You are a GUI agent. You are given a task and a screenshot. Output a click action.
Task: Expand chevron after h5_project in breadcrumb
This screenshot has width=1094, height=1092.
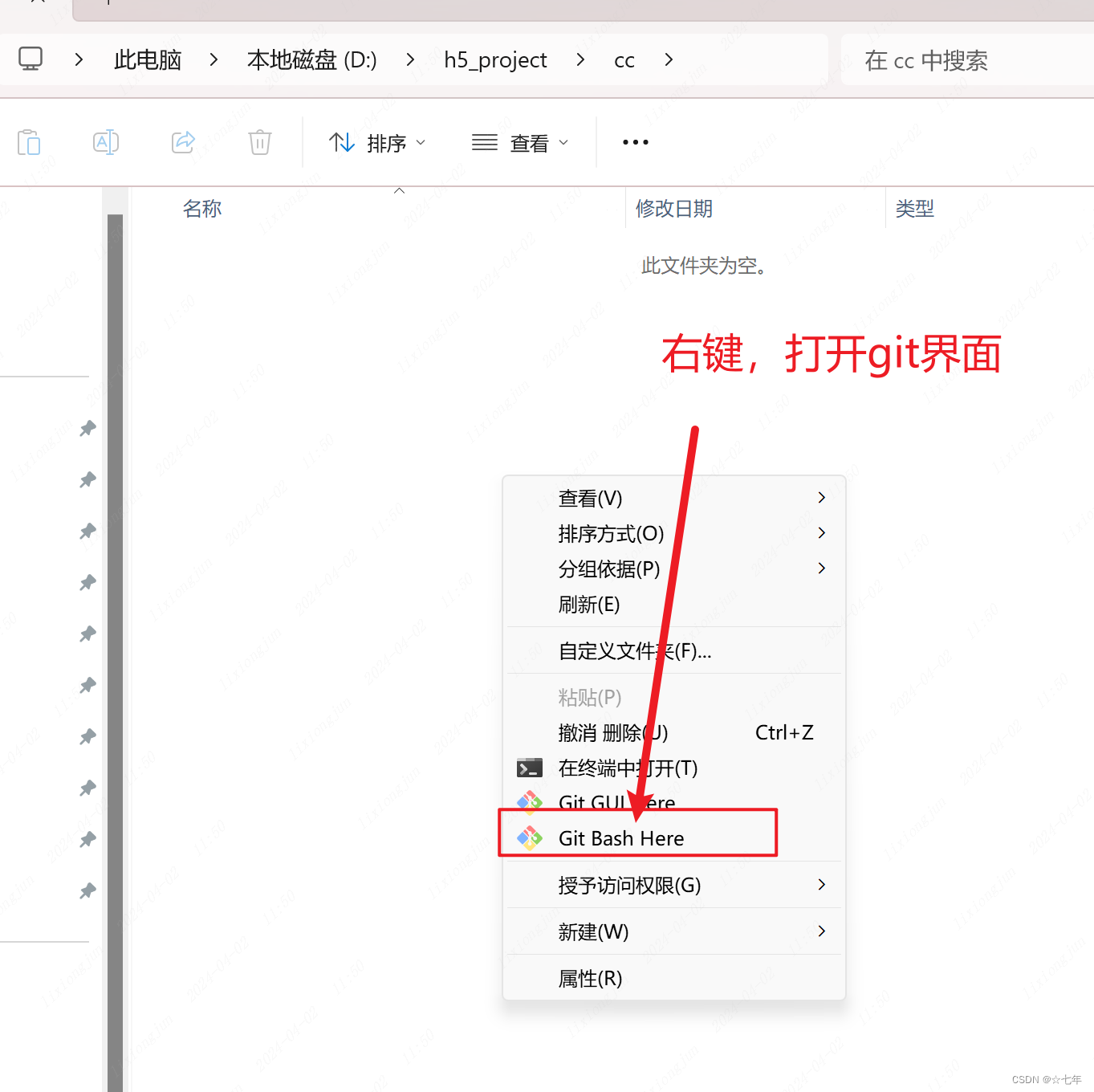[x=580, y=59]
